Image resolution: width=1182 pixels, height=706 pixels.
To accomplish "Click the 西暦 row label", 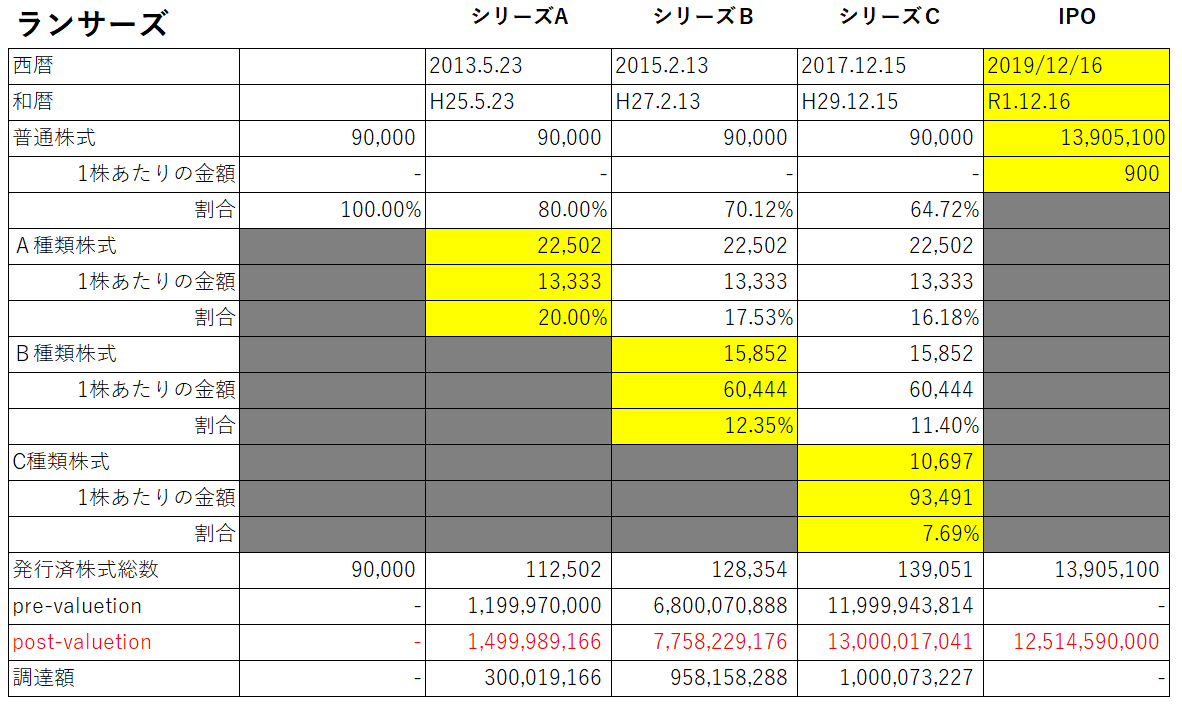I will coord(33,66).
